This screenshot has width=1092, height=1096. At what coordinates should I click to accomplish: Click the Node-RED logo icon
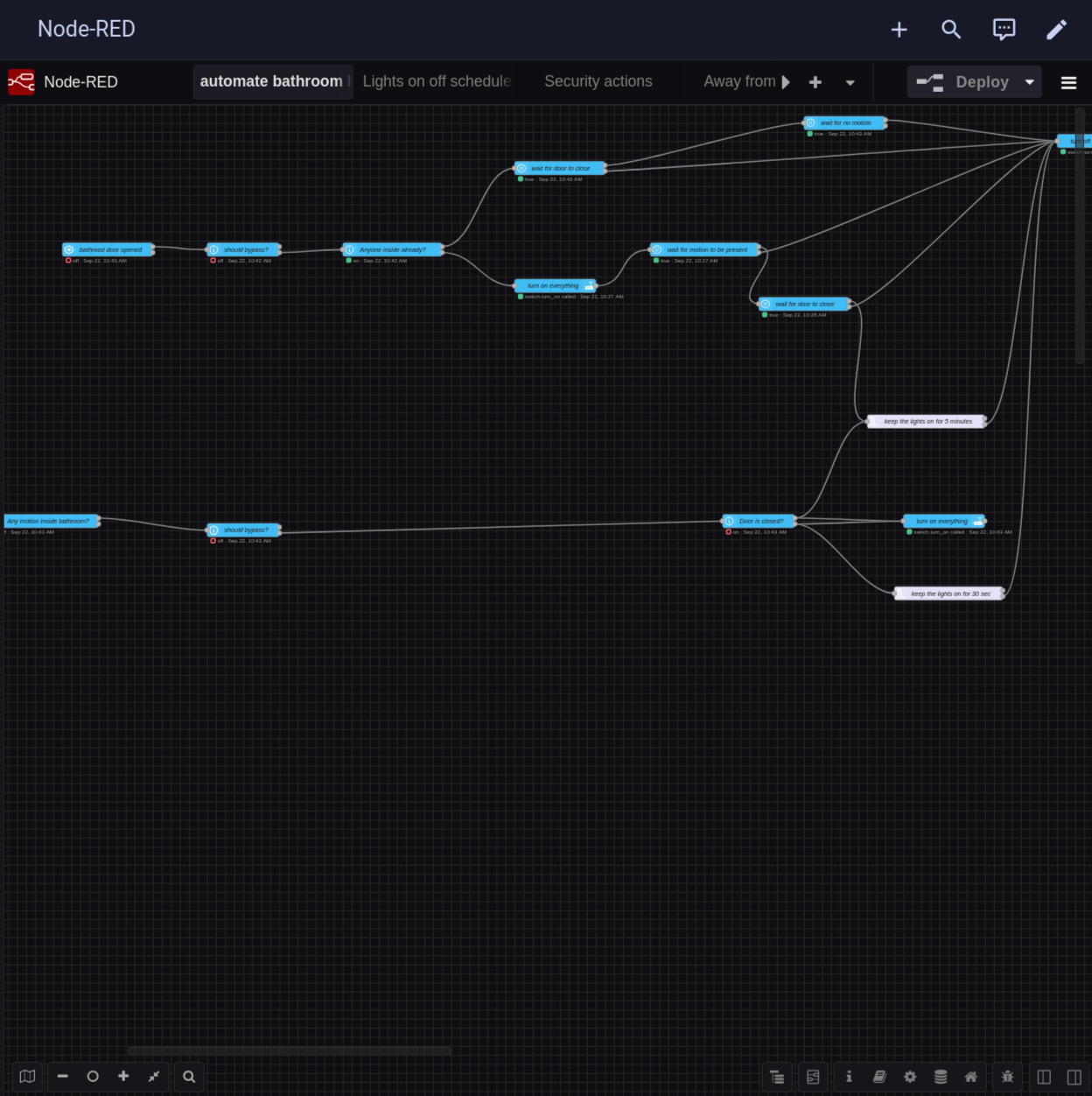21,82
